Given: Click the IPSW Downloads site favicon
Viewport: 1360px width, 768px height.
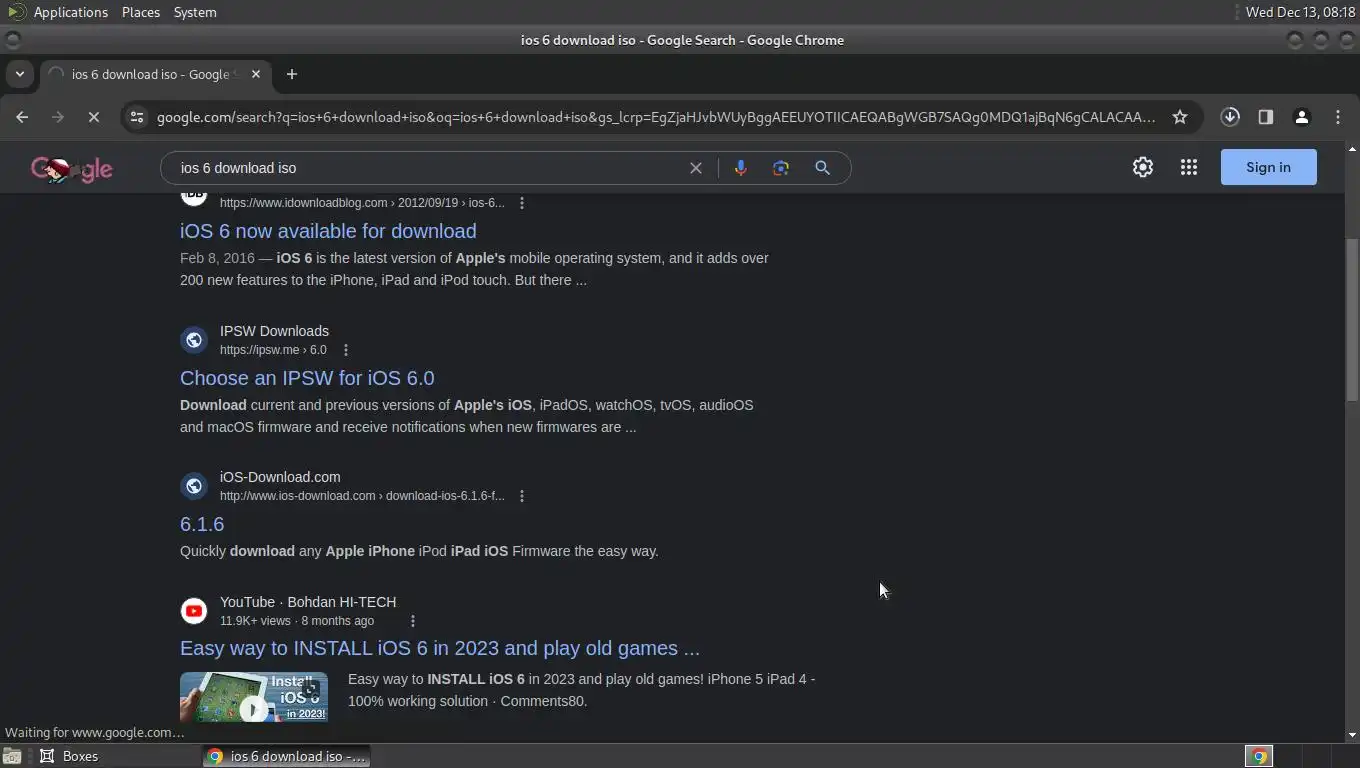Looking at the screenshot, I should pyautogui.click(x=194, y=340).
